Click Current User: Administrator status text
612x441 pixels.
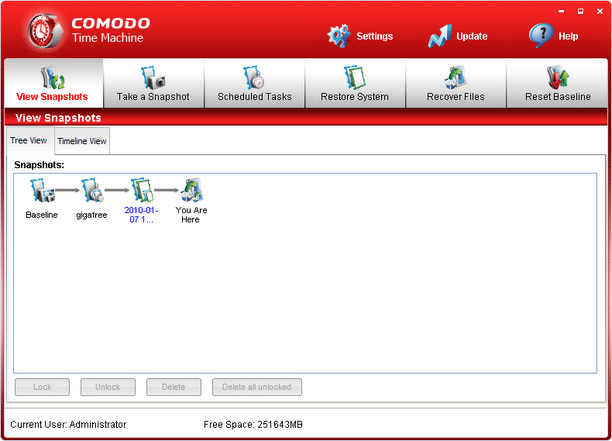[68, 425]
